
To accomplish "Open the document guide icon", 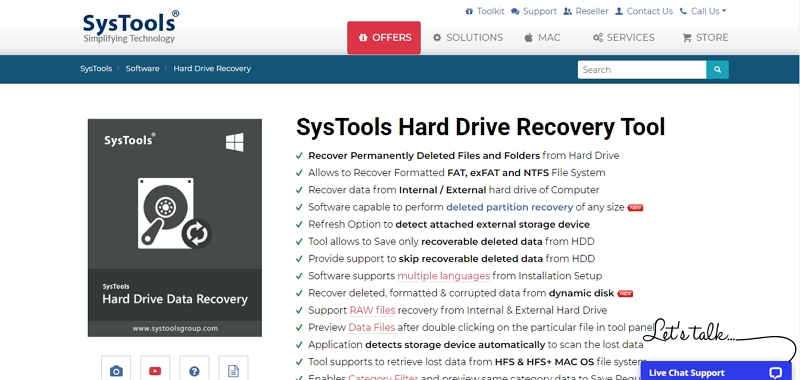I will pyautogui.click(x=233, y=369).
